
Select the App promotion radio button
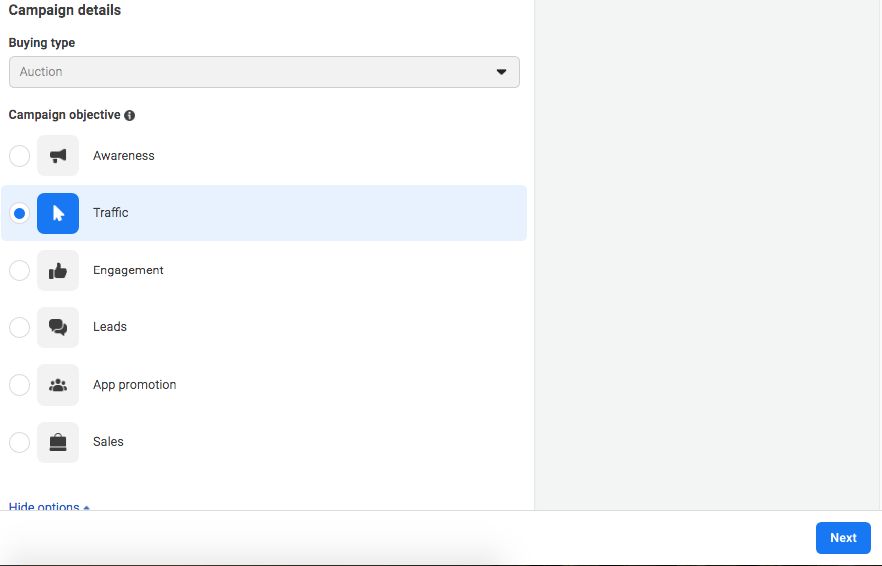[x=19, y=385]
